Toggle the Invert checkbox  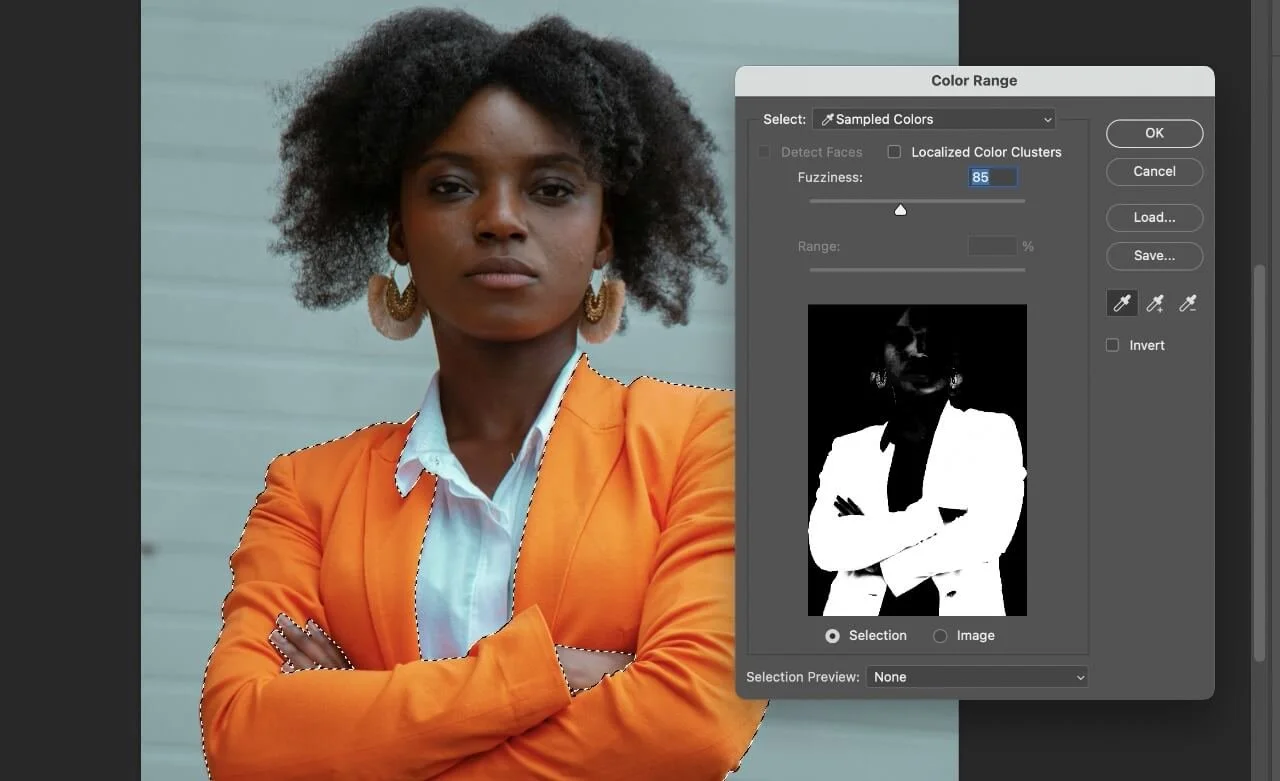tap(1112, 345)
